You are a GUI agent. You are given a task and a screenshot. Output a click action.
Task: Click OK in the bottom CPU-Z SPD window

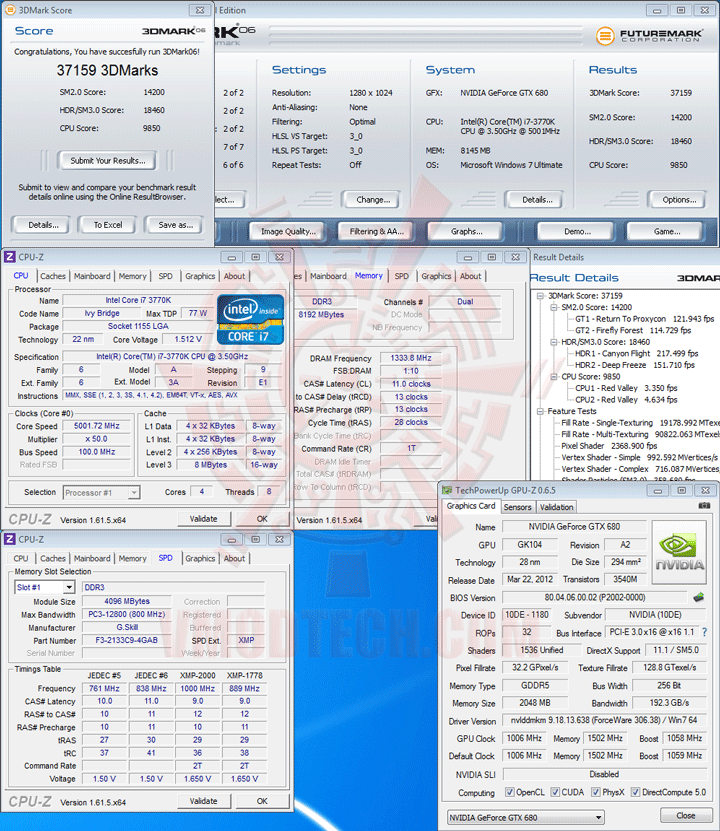(x=262, y=801)
